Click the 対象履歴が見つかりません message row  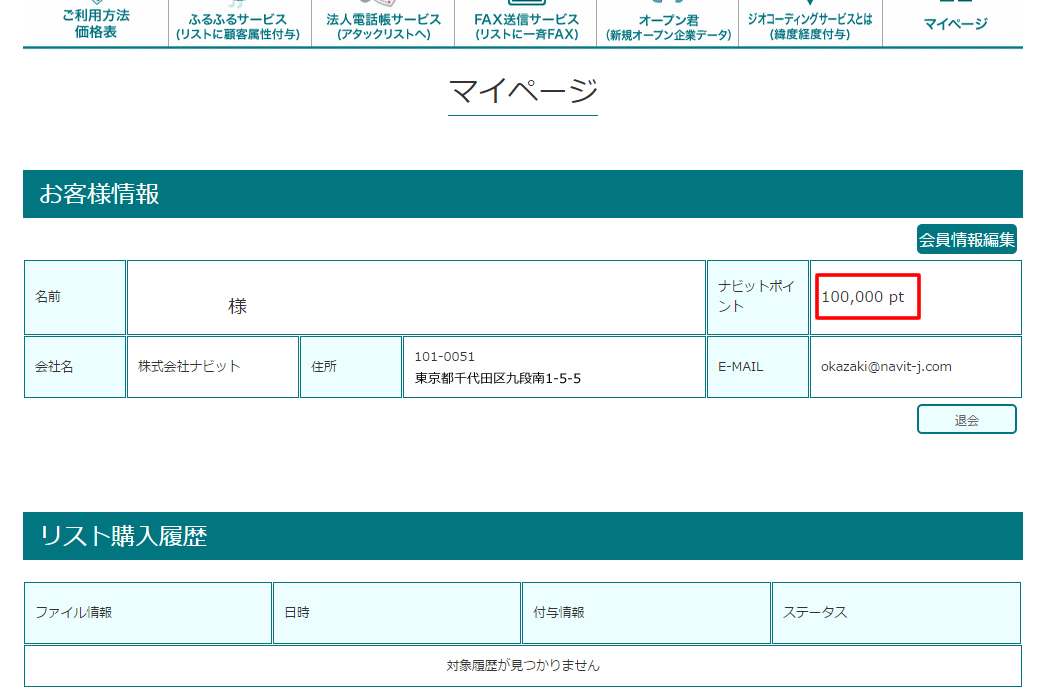pos(522,666)
